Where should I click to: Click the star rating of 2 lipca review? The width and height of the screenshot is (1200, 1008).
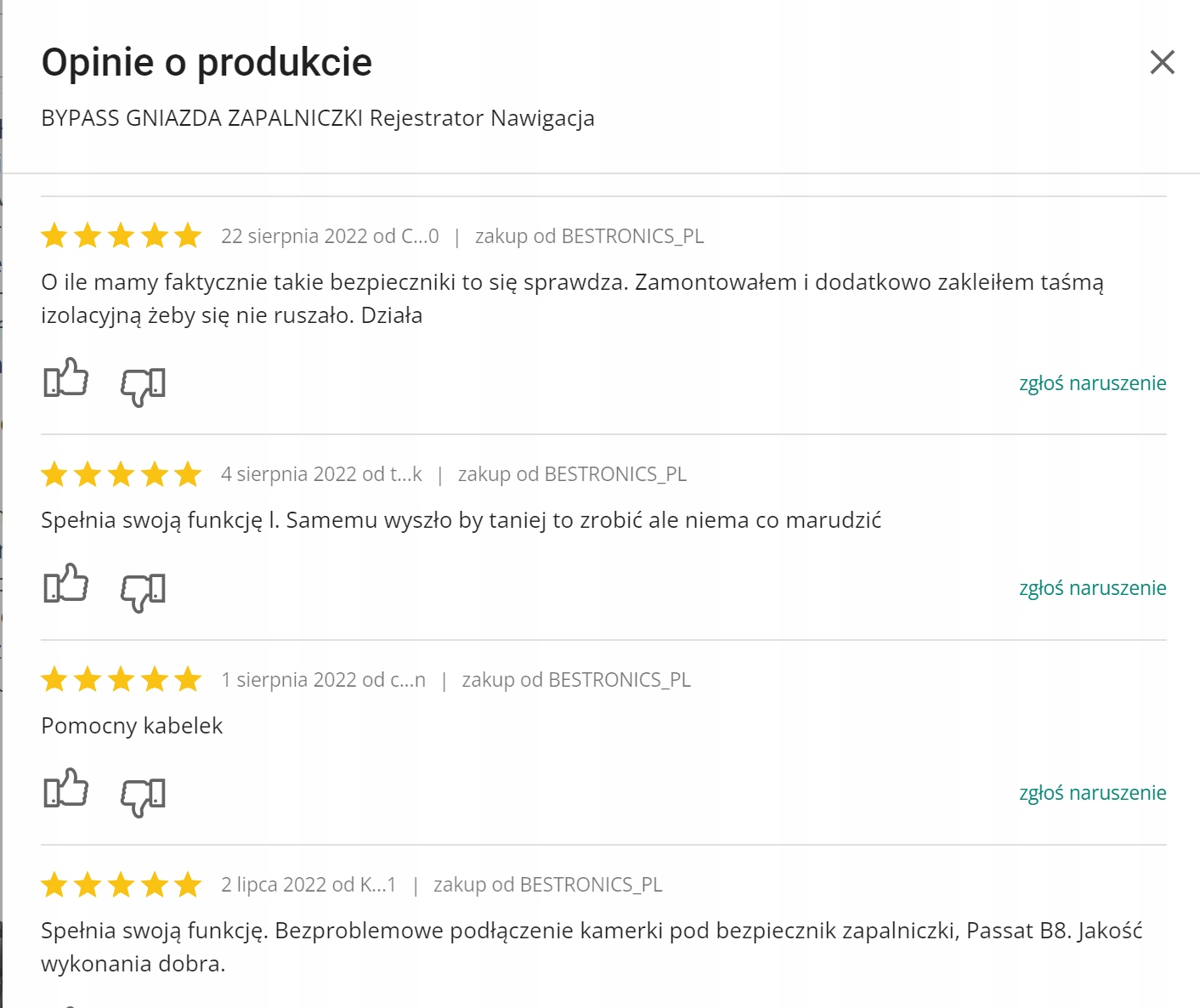pyautogui.click(x=121, y=885)
